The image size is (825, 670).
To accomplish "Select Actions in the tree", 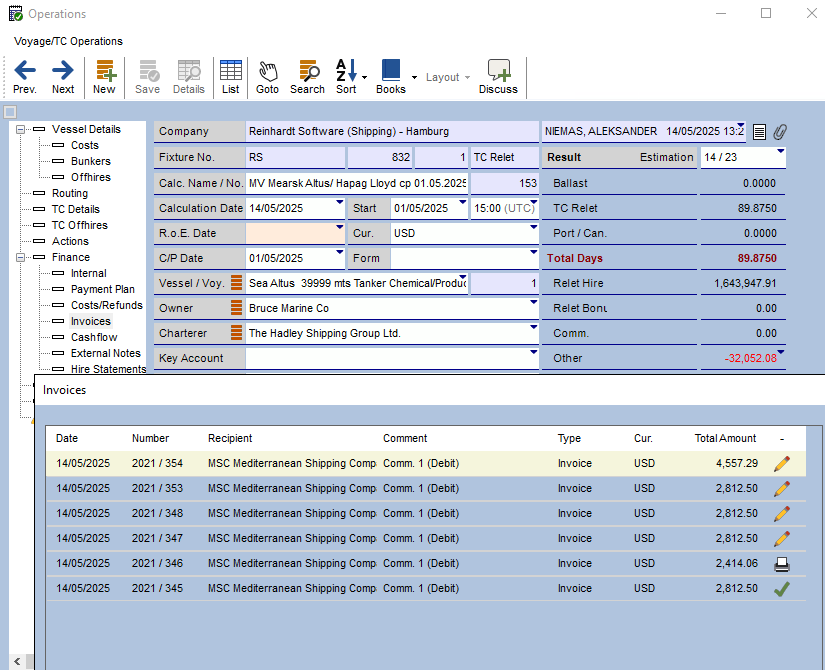I will [x=70, y=242].
